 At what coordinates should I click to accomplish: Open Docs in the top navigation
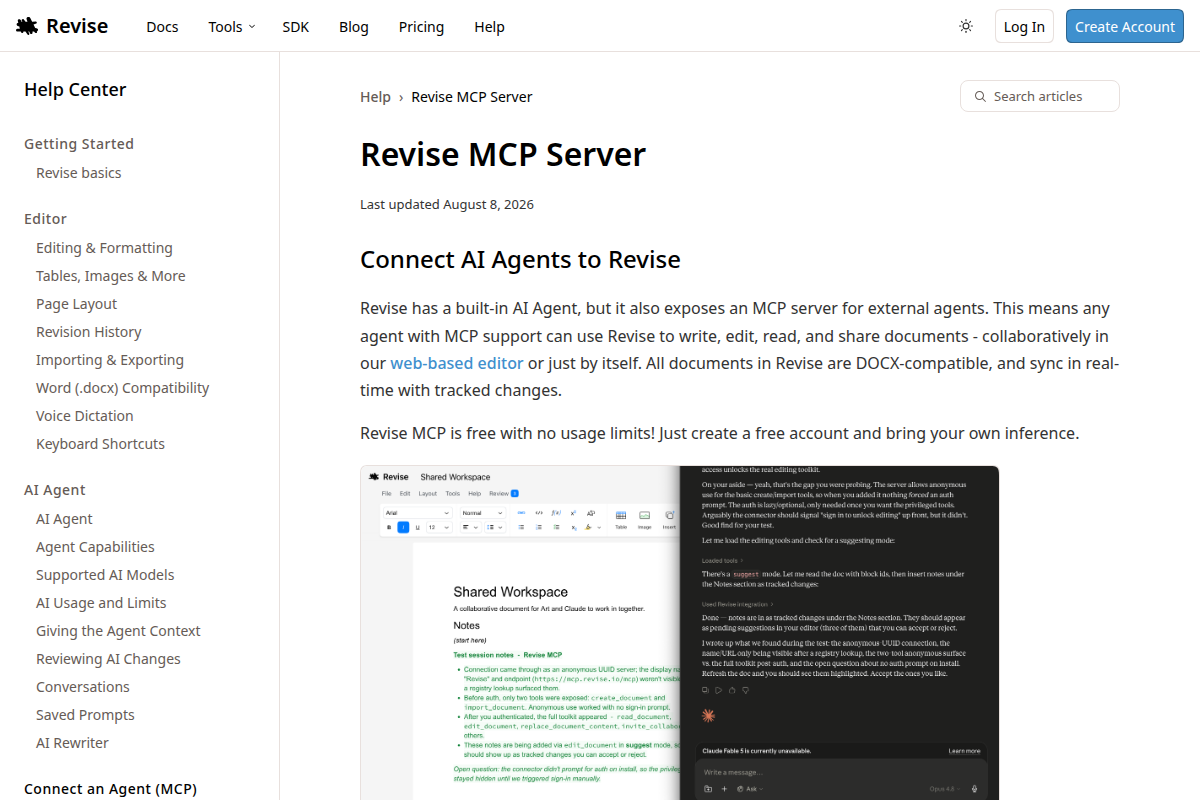click(162, 27)
